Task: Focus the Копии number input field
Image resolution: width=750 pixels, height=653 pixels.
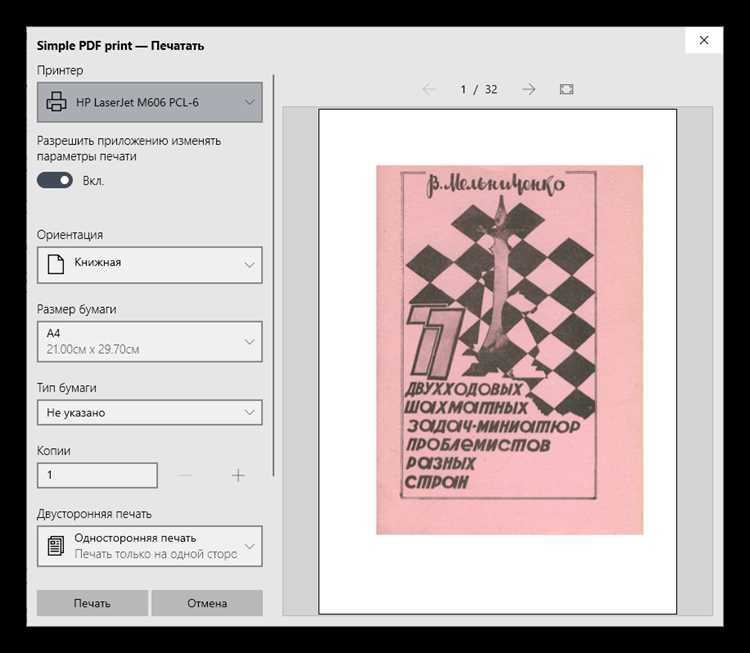Action: coord(97,475)
